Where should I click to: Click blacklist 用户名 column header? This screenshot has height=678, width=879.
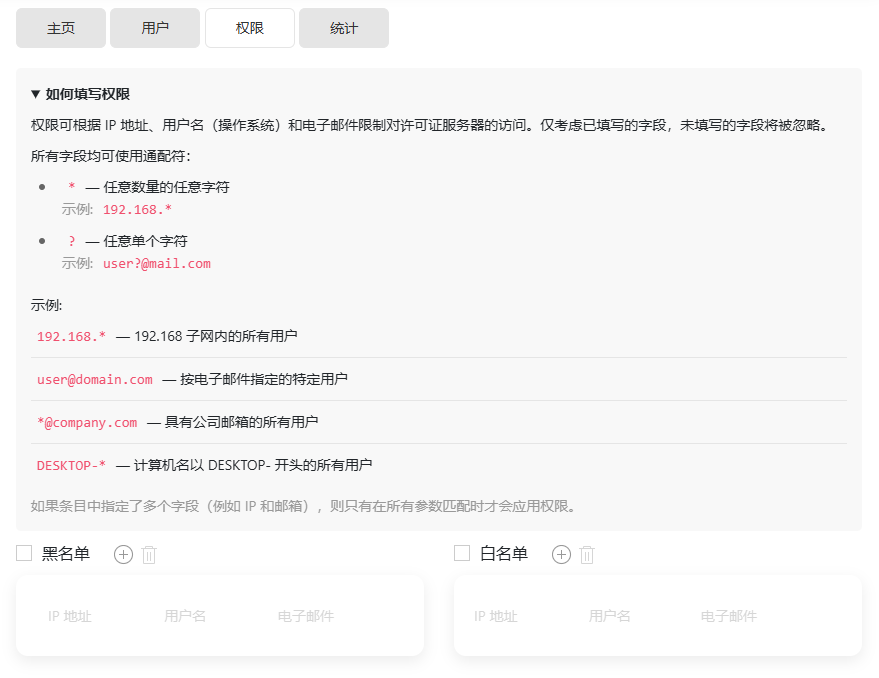click(185, 617)
